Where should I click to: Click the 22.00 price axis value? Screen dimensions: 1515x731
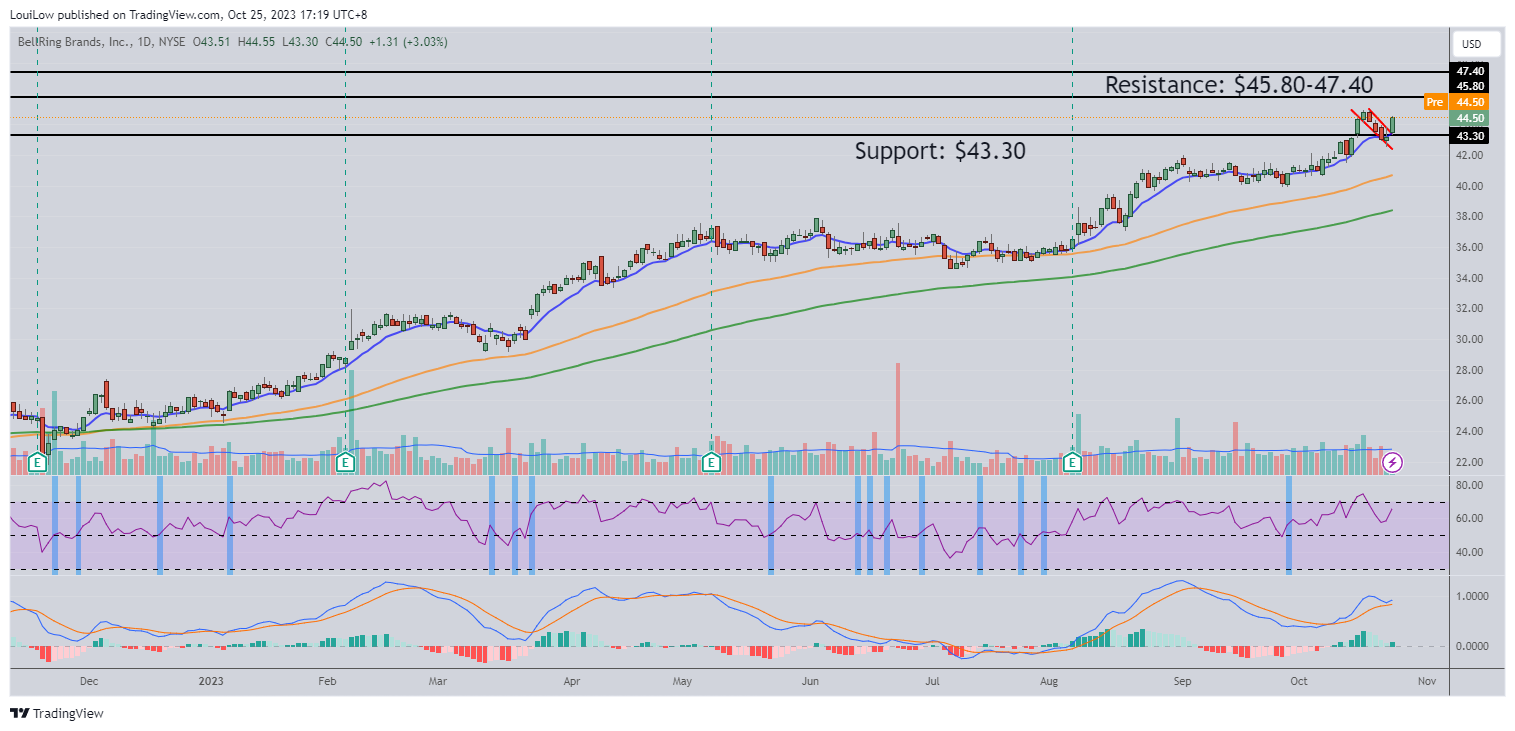[1469, 462]
